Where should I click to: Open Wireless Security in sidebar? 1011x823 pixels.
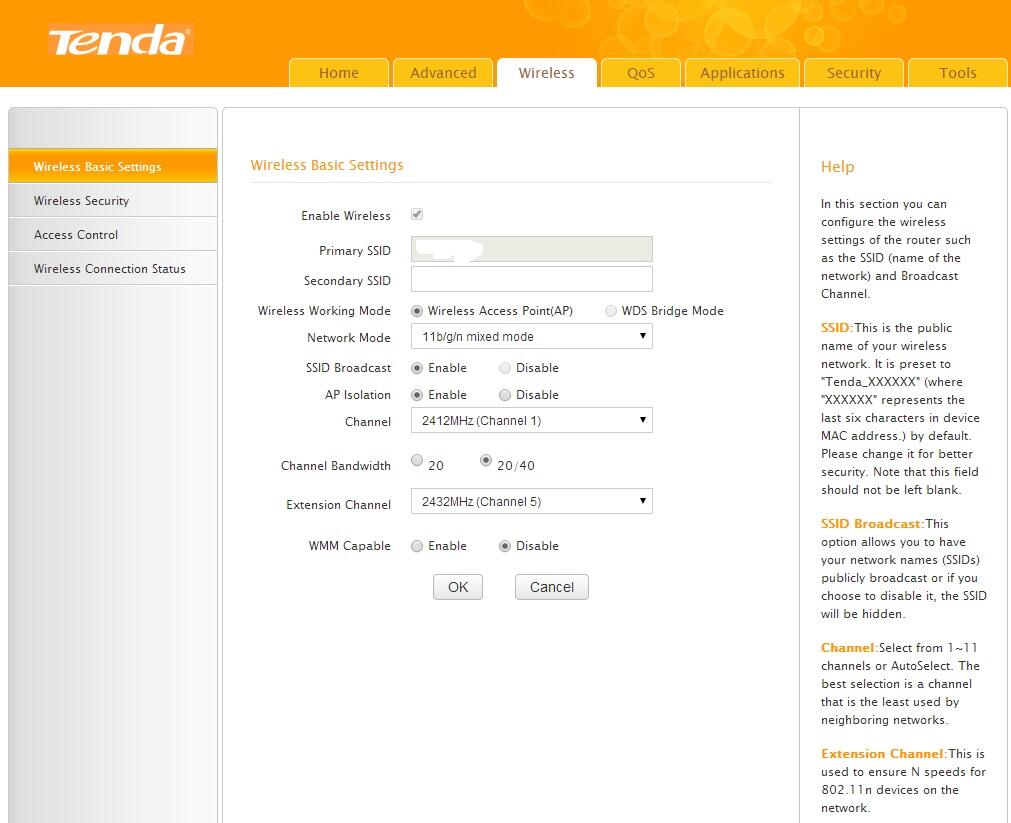coord(113,201)
